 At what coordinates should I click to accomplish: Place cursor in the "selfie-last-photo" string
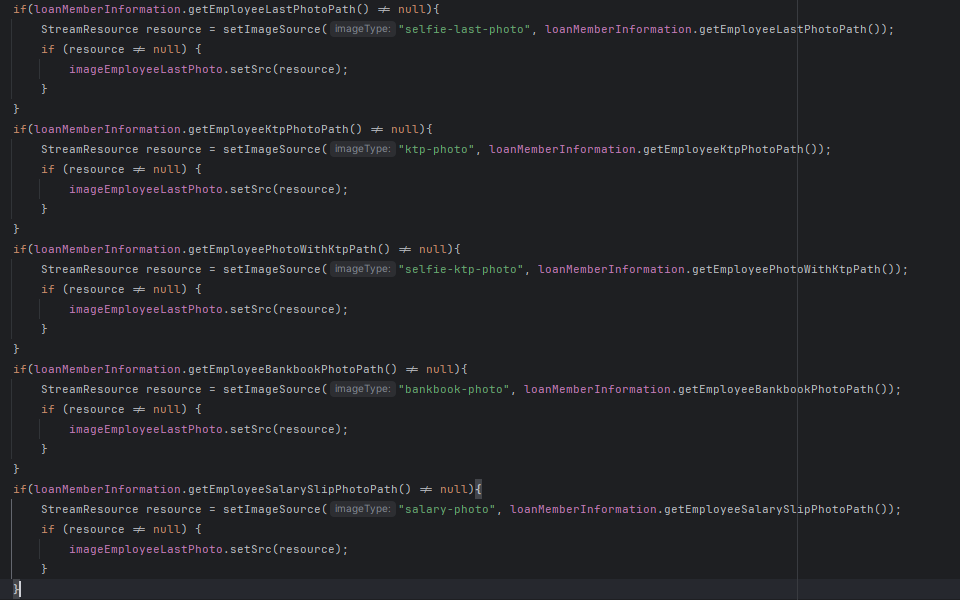[464, 29]
